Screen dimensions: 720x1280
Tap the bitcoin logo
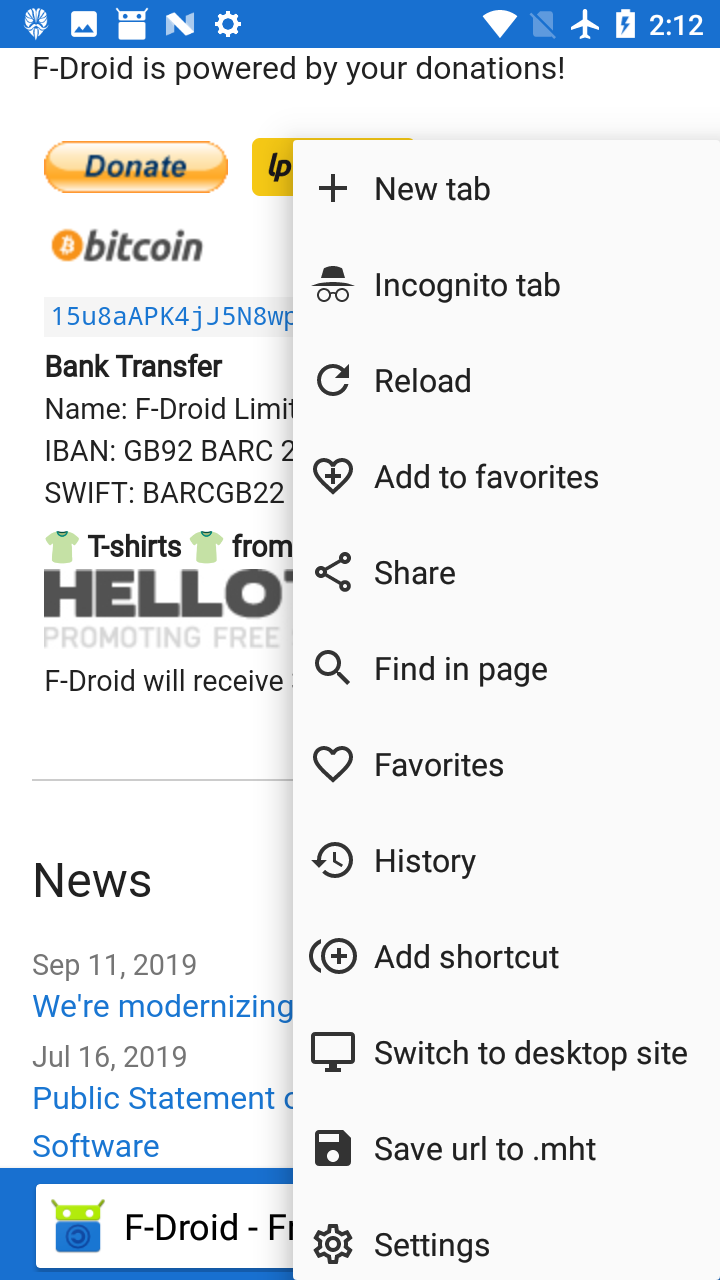tap(127, 246)
